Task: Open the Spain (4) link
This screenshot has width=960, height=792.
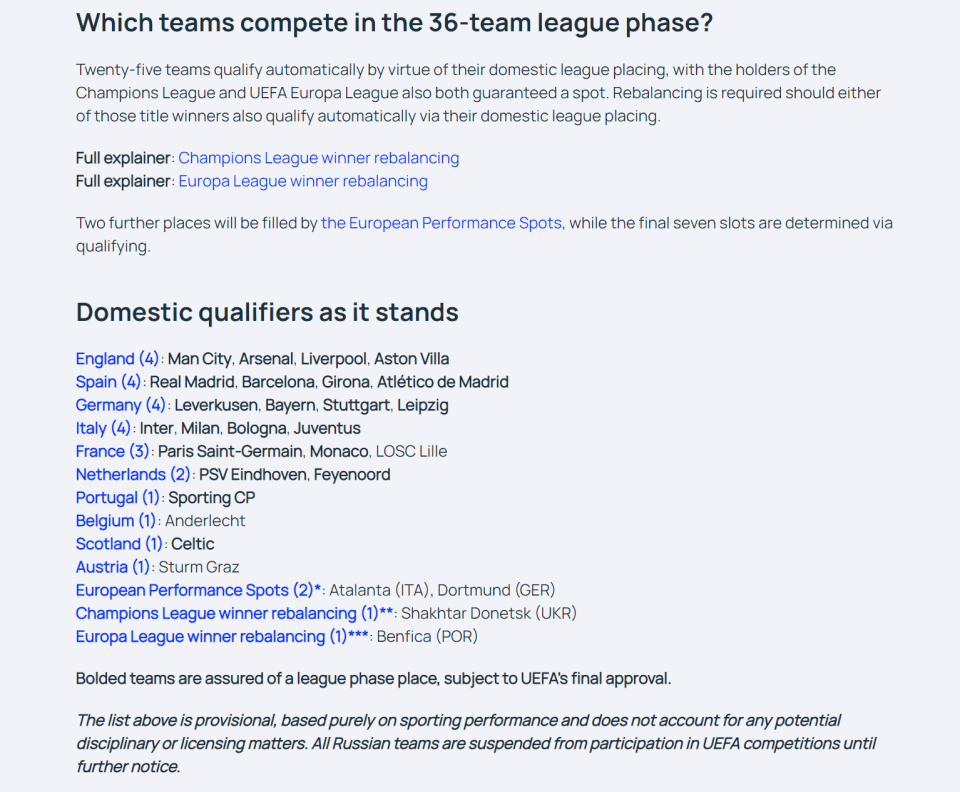Action: [108, 382]
